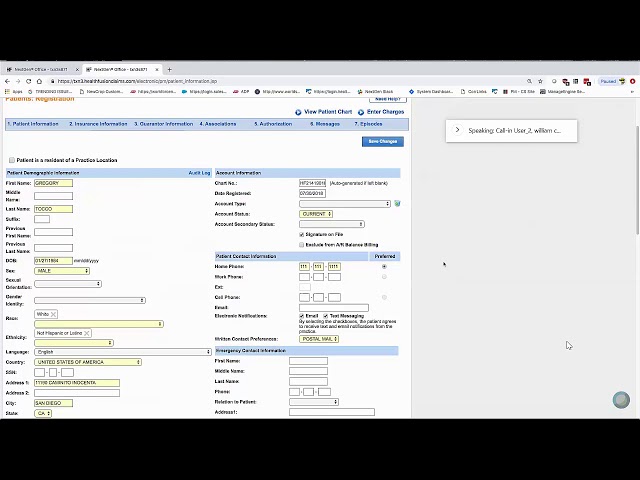
Task: Remove the White race tag
Action: pos(53,314)
